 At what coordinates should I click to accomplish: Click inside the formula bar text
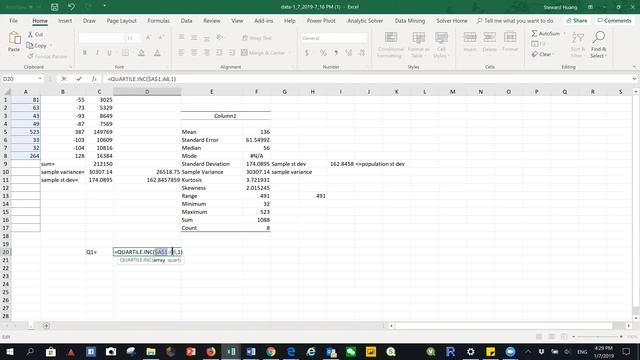point(142,79)
